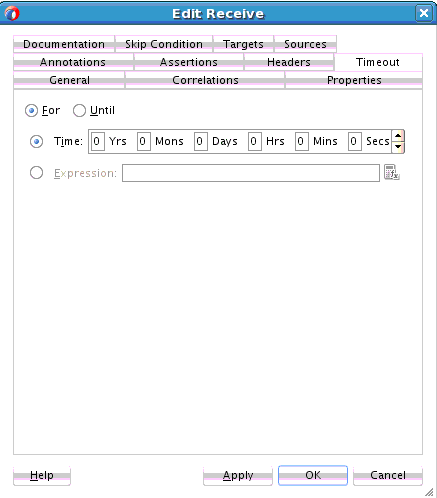The image size is (437, 498).
Task: Open the XPath expression builder icon
Action: click(391, 172)
